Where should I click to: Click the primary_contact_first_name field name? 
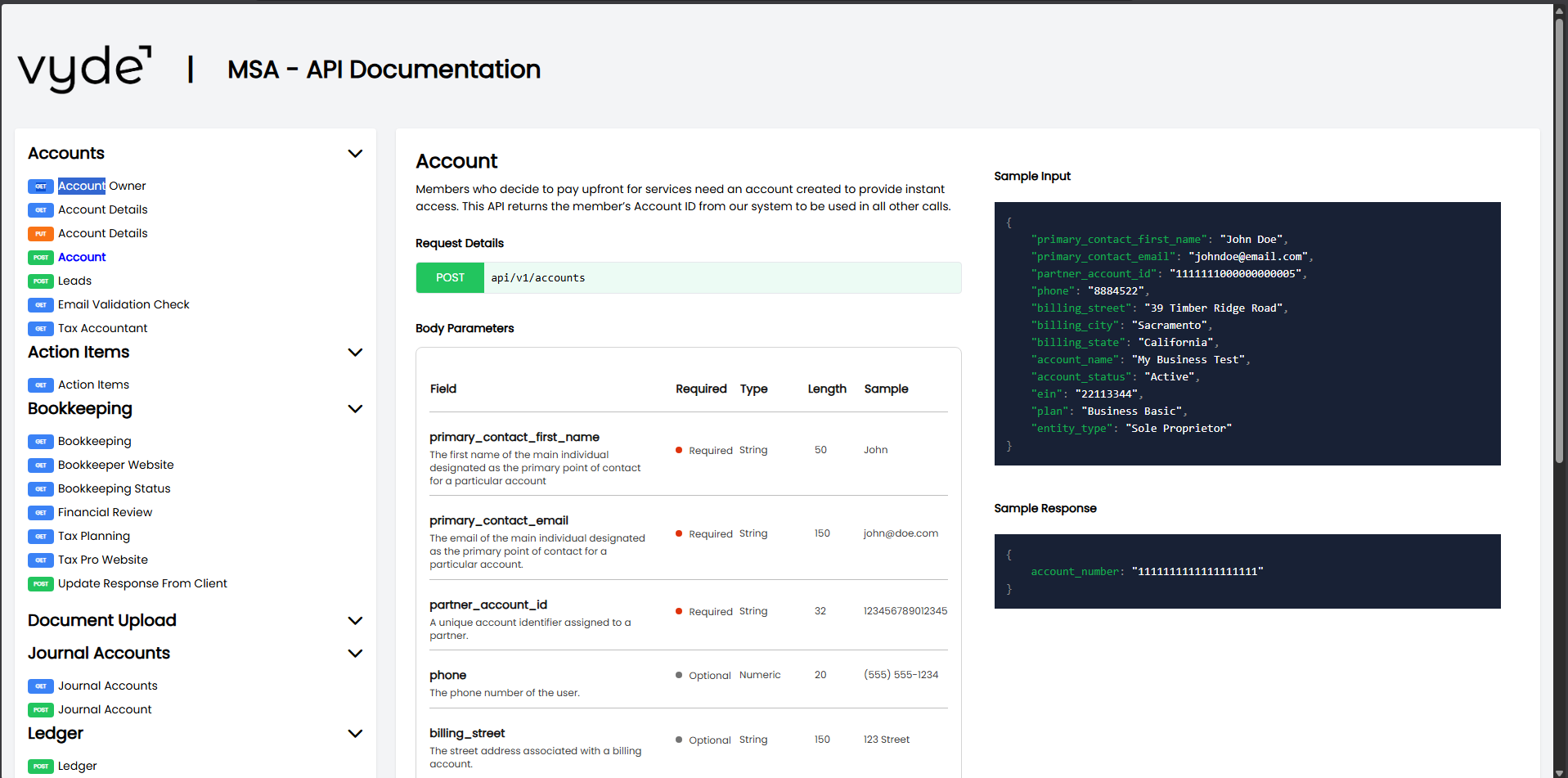pyautogui.click(x=514, y=437)
